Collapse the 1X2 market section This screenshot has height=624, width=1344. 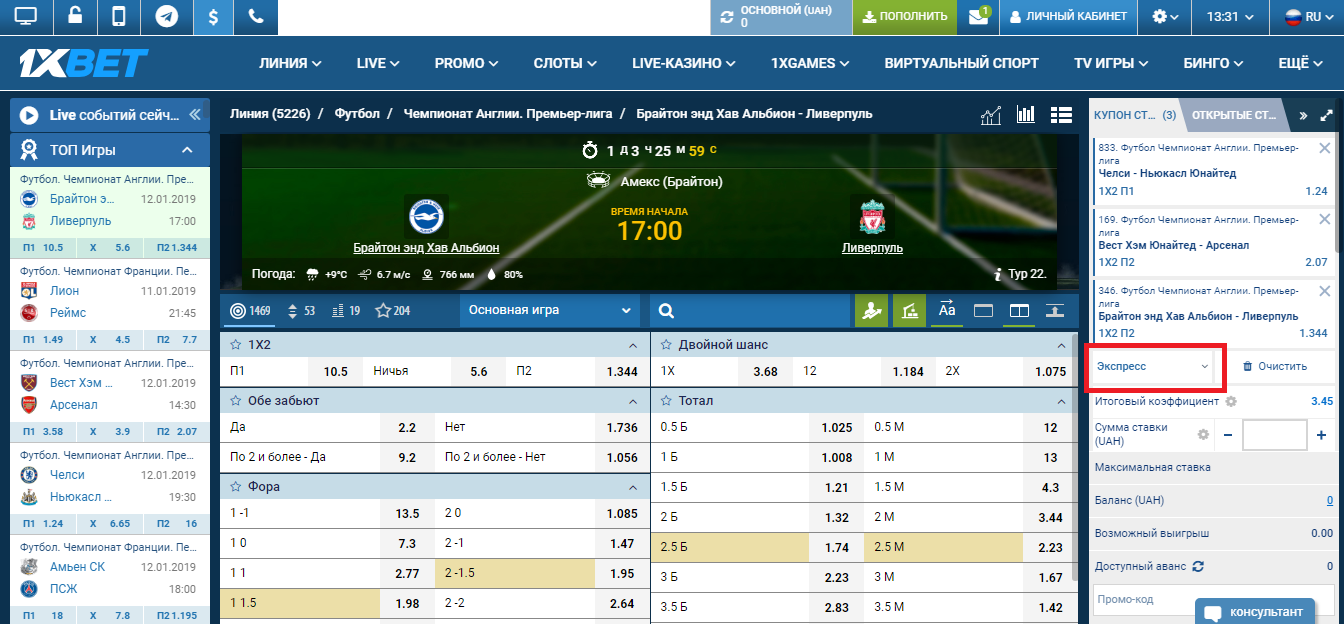click(632, 345)
